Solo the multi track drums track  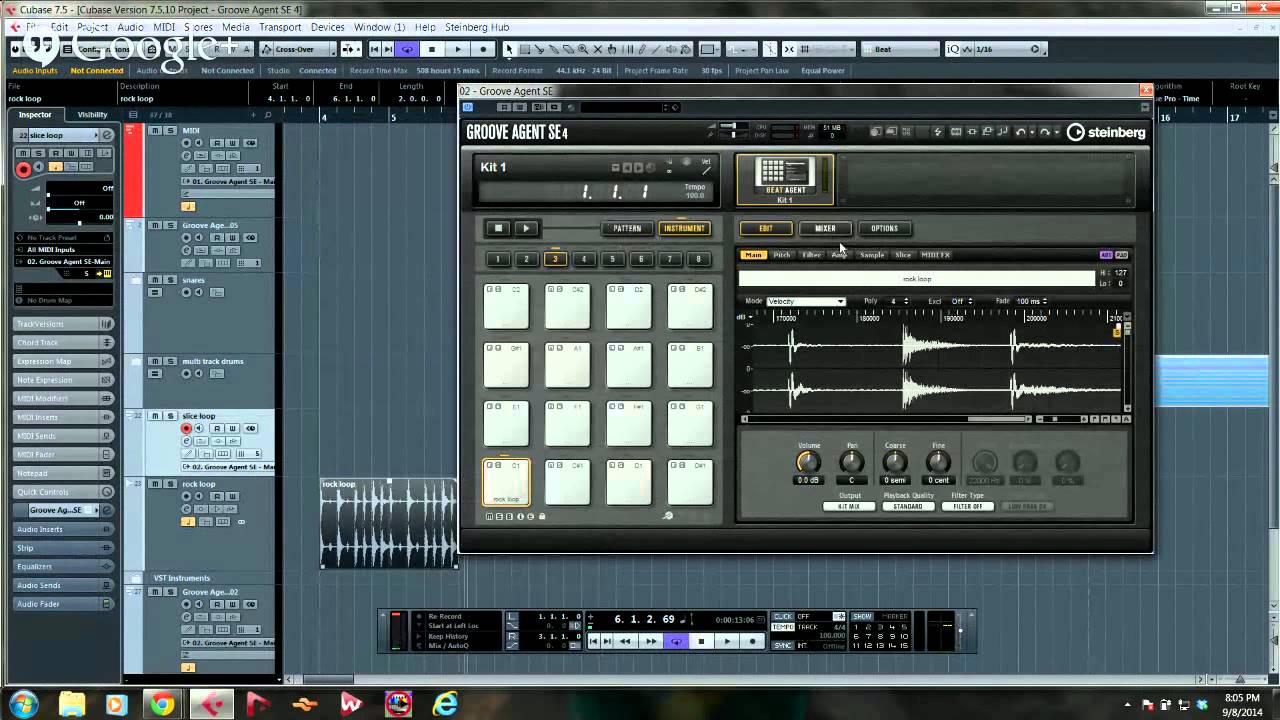[170, 361]
